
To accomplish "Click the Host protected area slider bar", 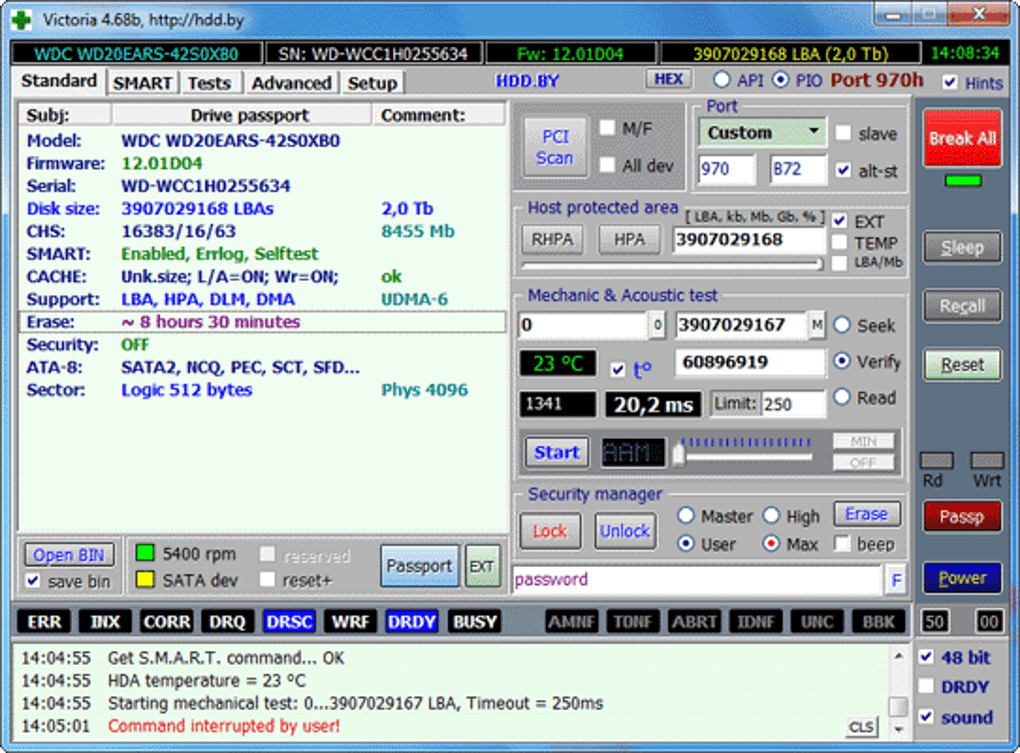I will [x=672, y=264].
